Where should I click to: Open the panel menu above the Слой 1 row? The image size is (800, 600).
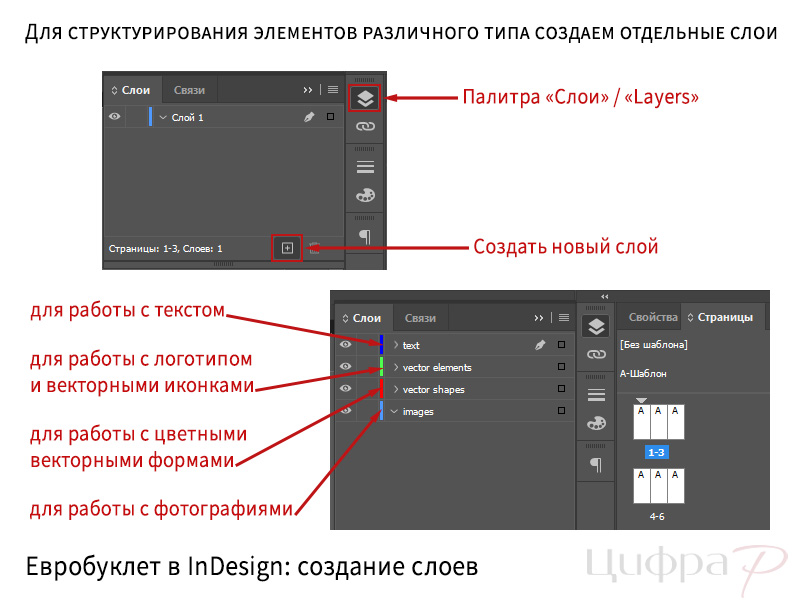(x=333, y=90)
